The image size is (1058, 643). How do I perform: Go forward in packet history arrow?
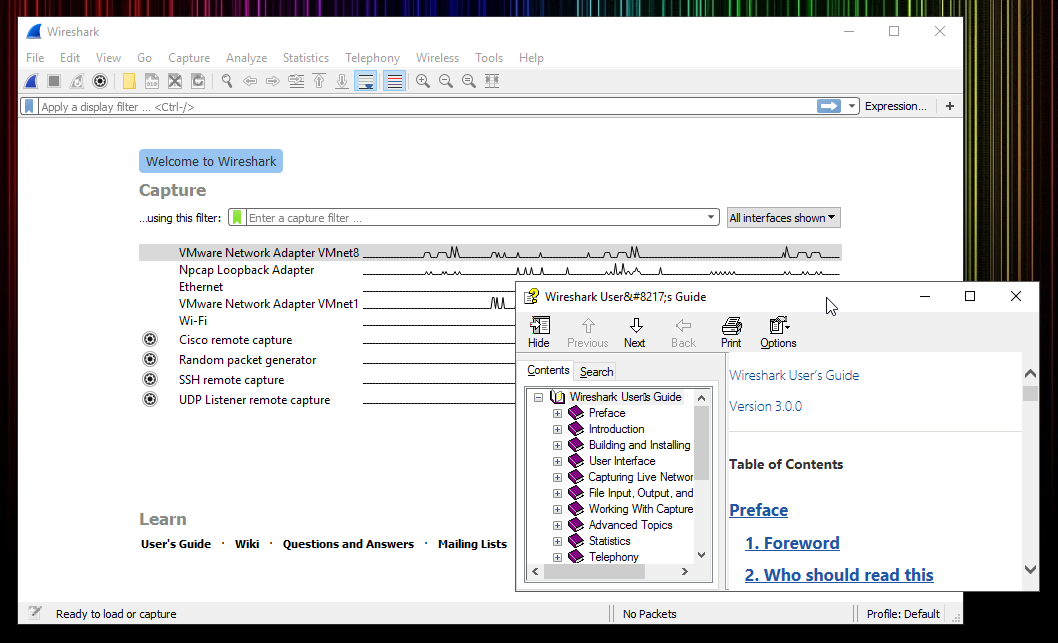coord(273,81)
